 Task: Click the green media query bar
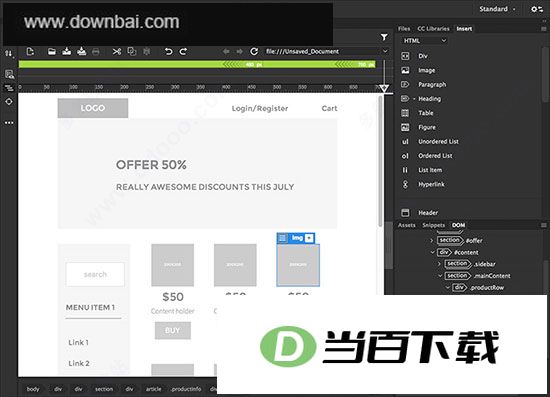coord(197,64)
